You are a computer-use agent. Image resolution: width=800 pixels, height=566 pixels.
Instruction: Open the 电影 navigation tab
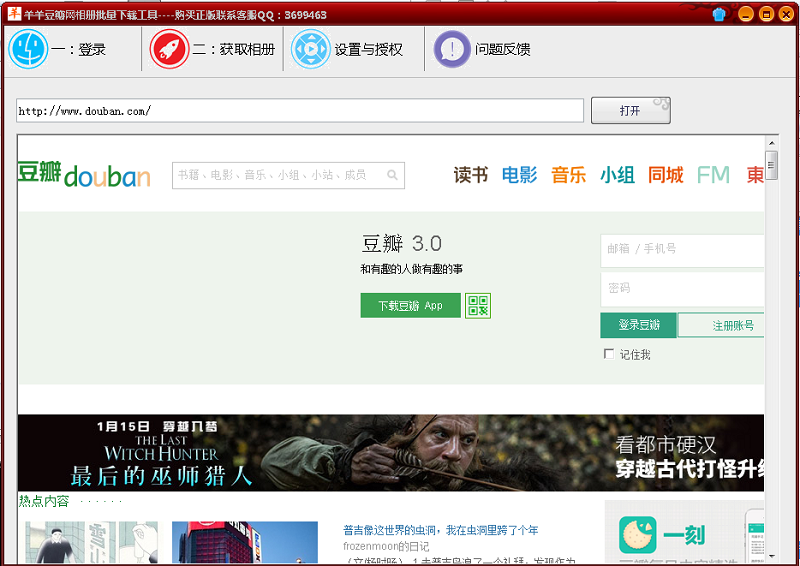click(519, 175)
